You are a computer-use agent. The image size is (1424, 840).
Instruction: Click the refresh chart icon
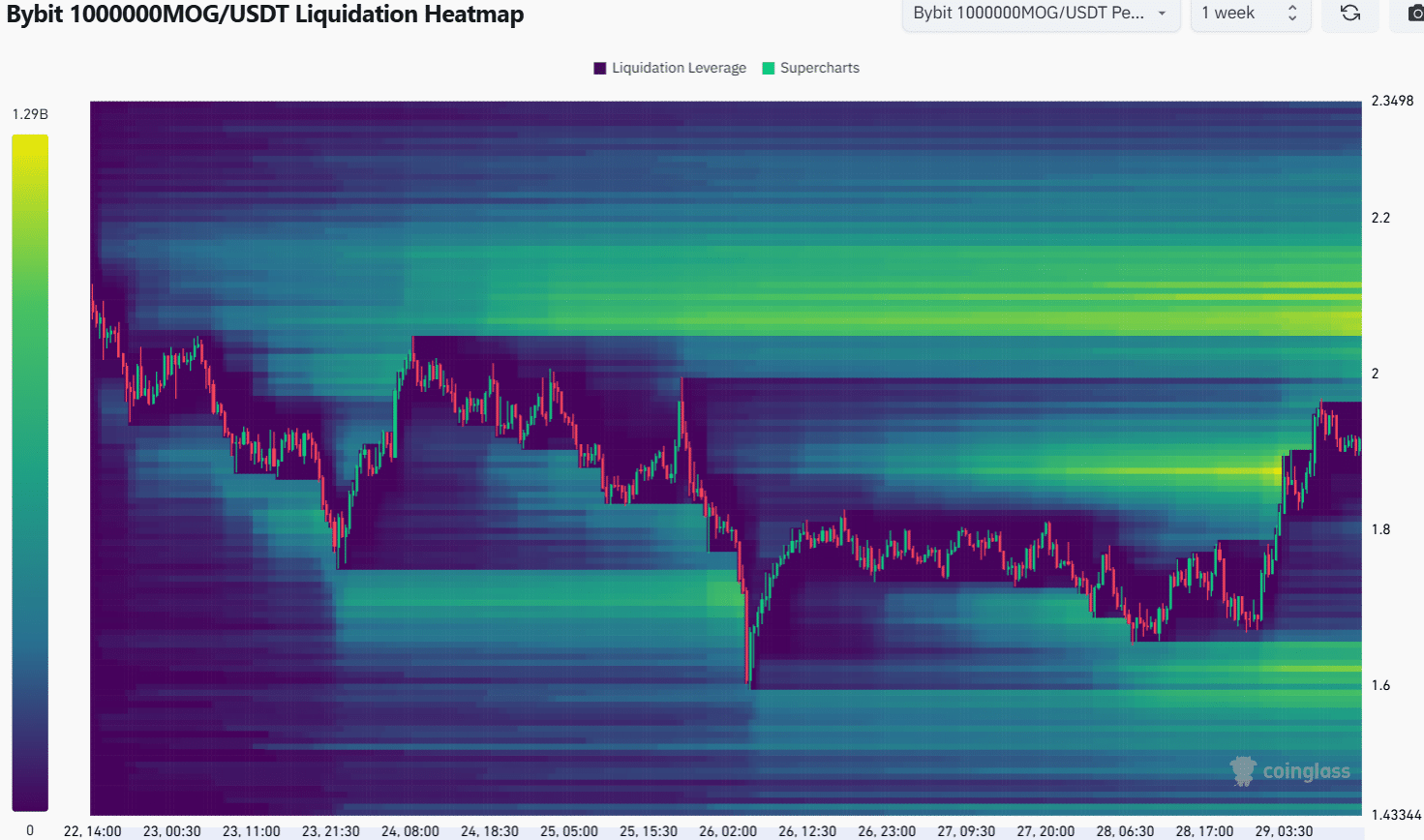(1350, 13)
